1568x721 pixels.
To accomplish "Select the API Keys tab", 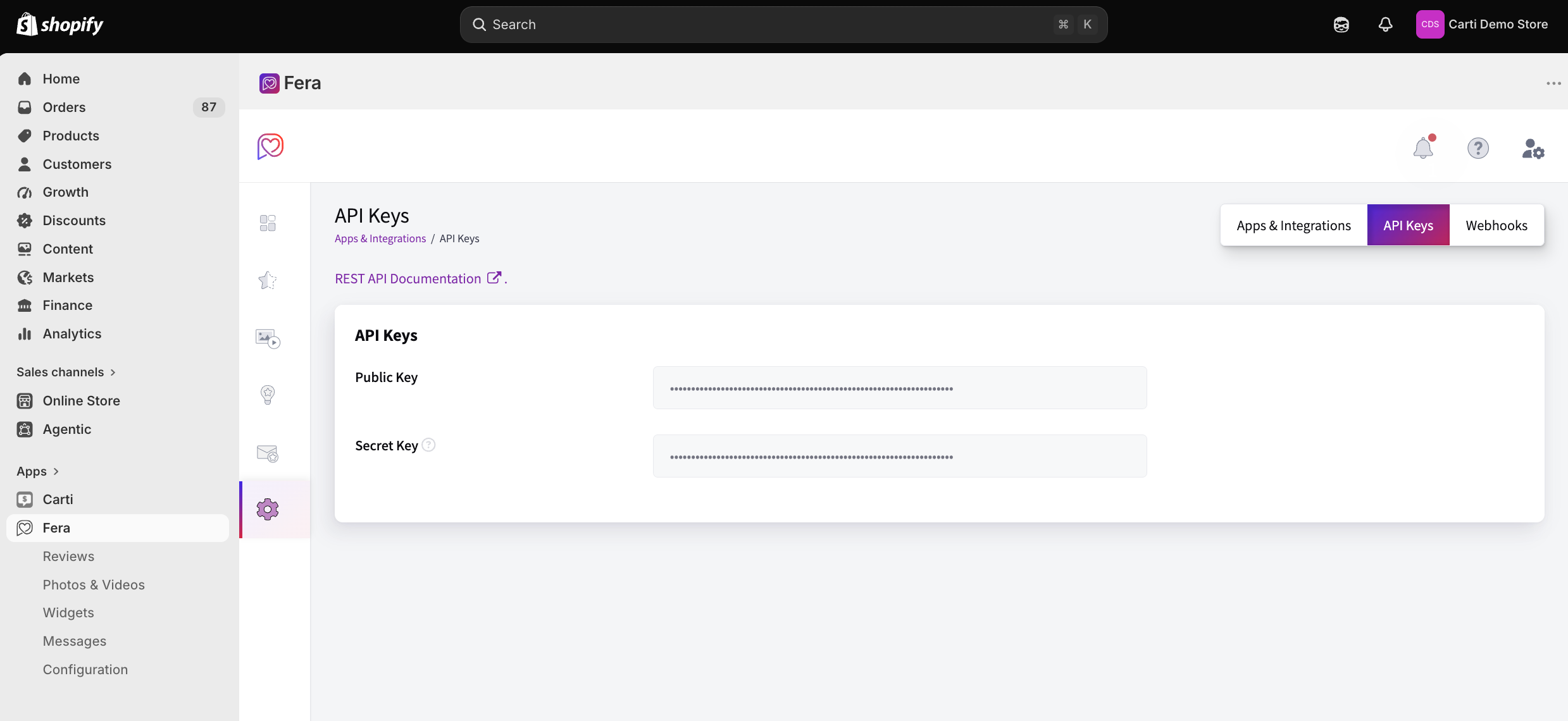I will [x=1408, y=225].
